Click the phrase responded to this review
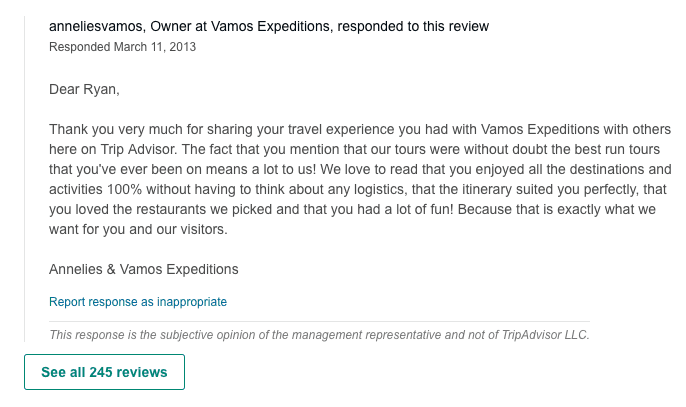This screenshot has width=686, height=407. click(404, 27)
